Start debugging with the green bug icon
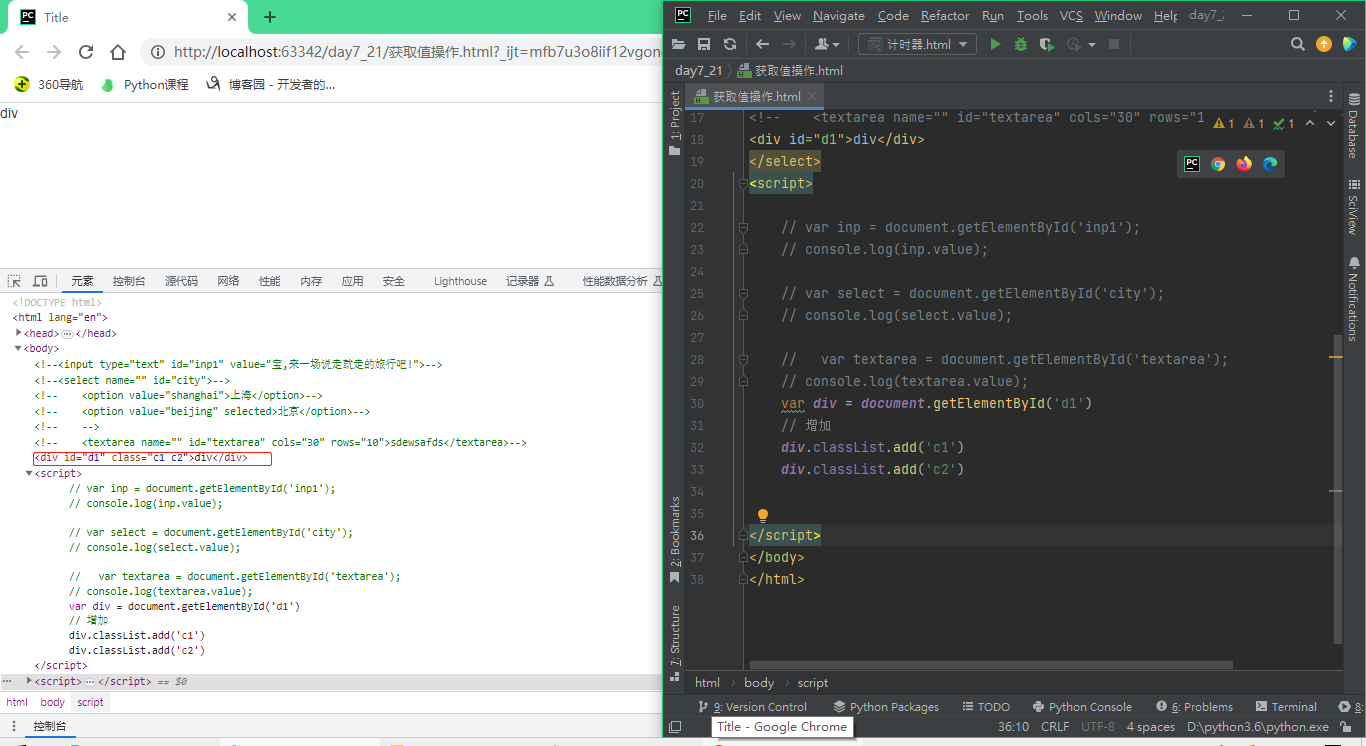Viewport: 1366px width, 746px height. 1021,44
